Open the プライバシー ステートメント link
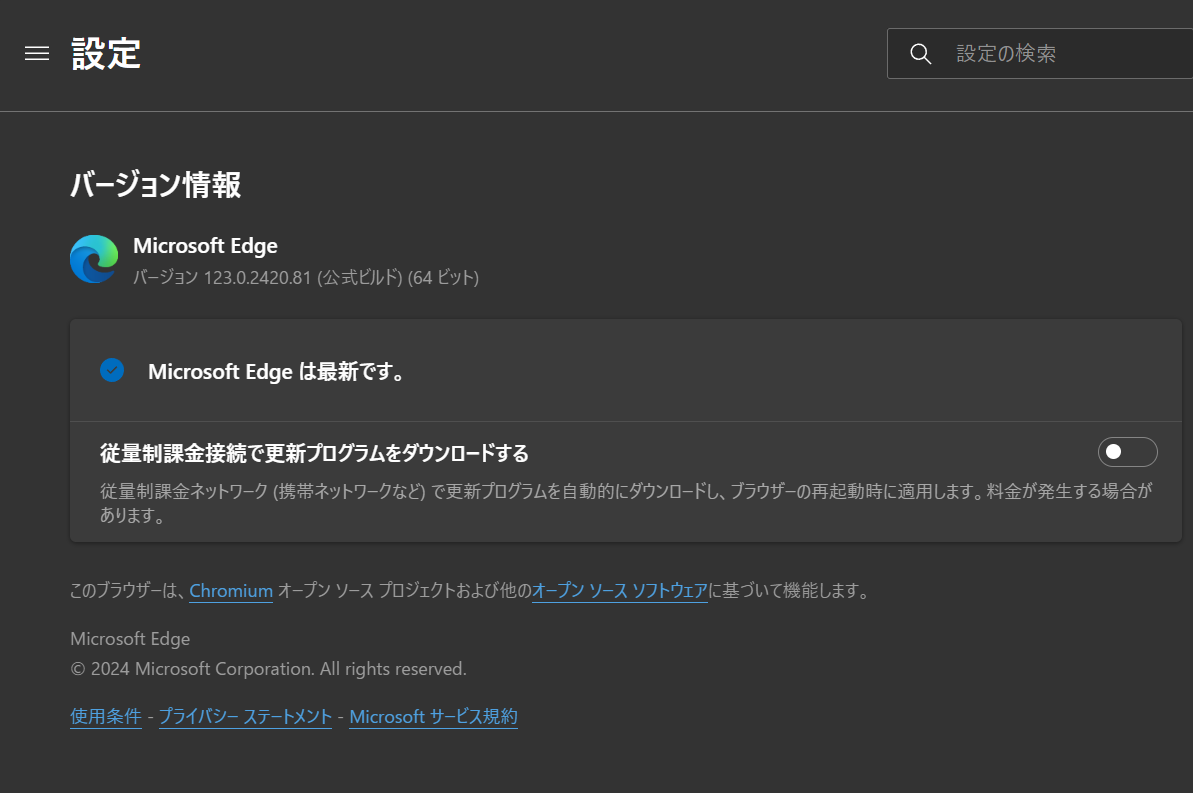The width and height of the screenshot is (1193, 793). coord(245,716)
